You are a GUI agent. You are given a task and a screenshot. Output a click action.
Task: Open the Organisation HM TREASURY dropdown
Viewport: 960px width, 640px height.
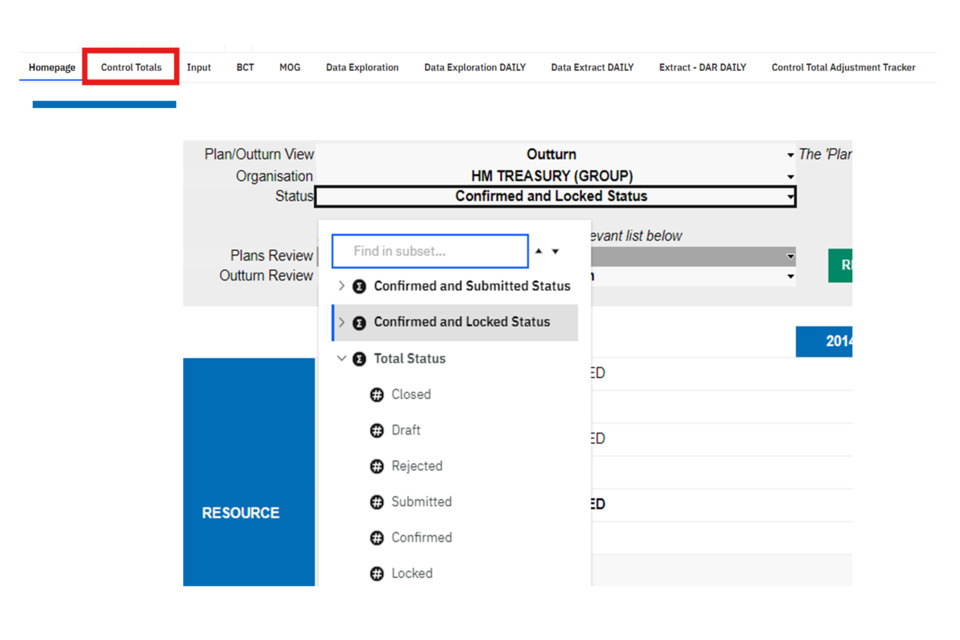(x=790, y=177)
